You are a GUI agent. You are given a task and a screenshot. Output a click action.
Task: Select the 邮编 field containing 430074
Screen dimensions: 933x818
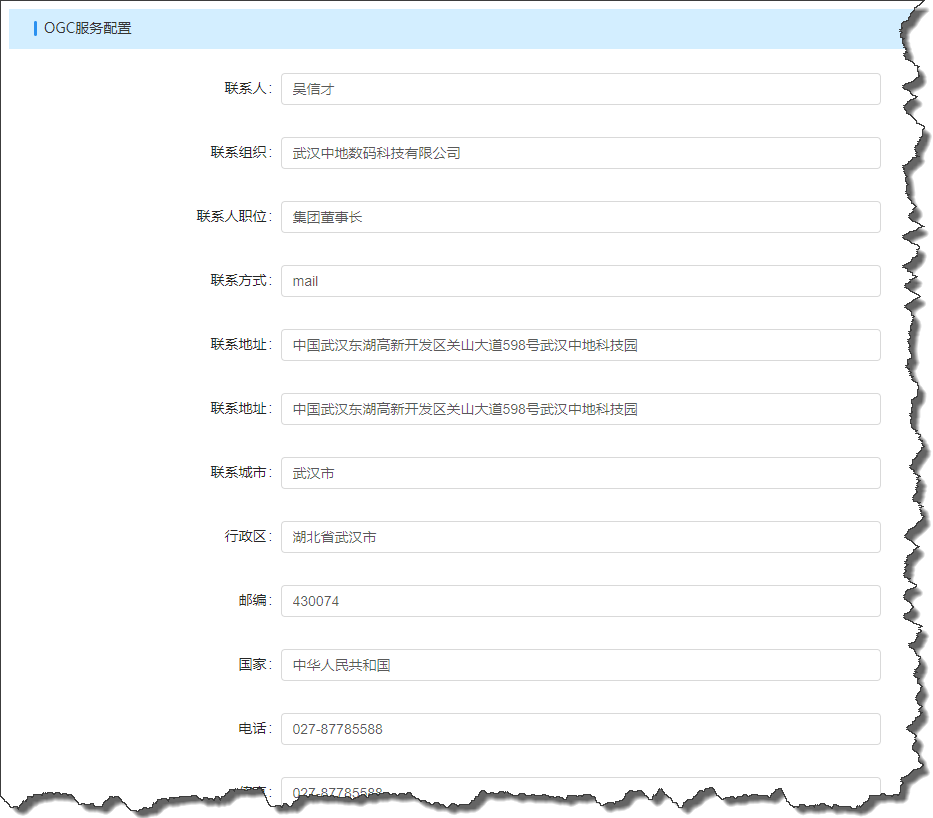580,601
